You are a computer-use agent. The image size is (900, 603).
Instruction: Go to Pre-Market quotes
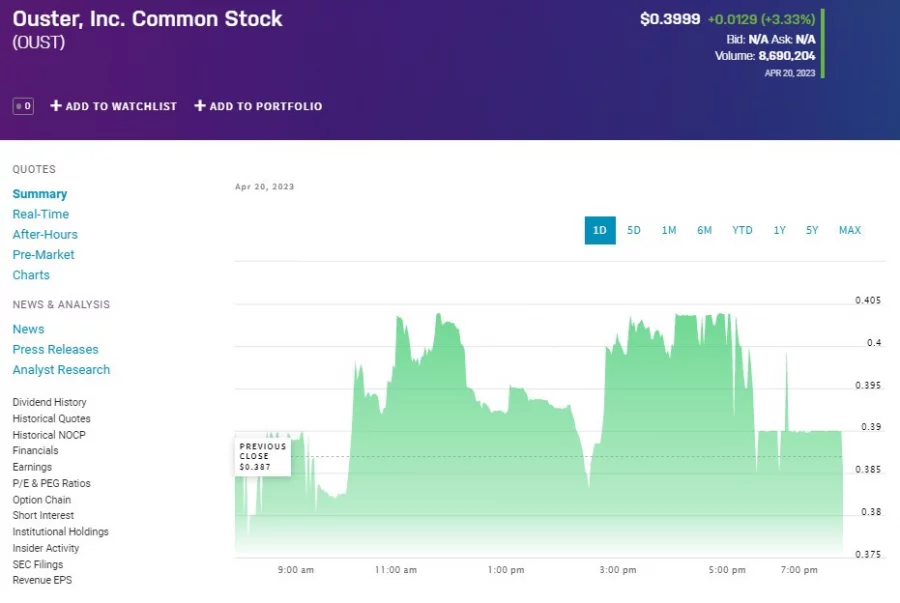[x=43, y=254]
